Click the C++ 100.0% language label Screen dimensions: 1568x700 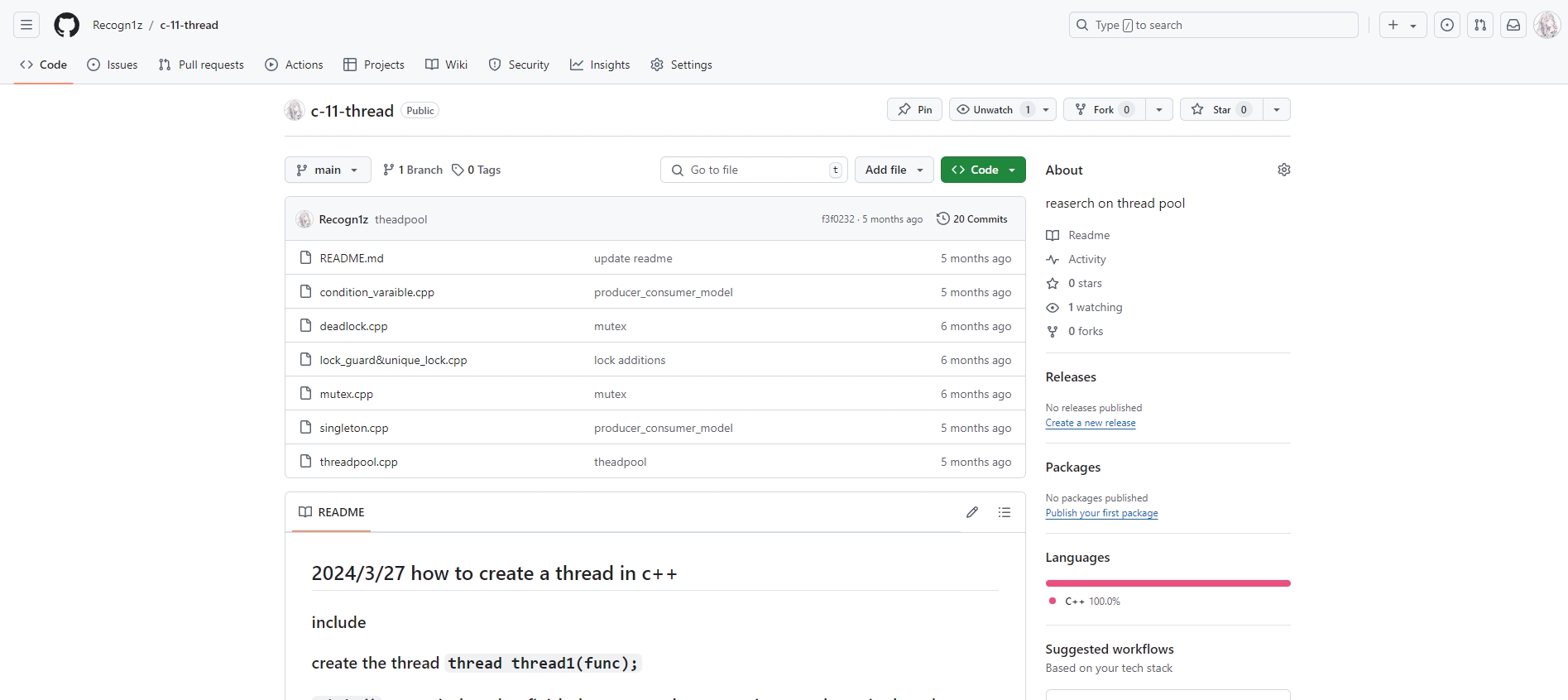click(x=1085, y=602)
